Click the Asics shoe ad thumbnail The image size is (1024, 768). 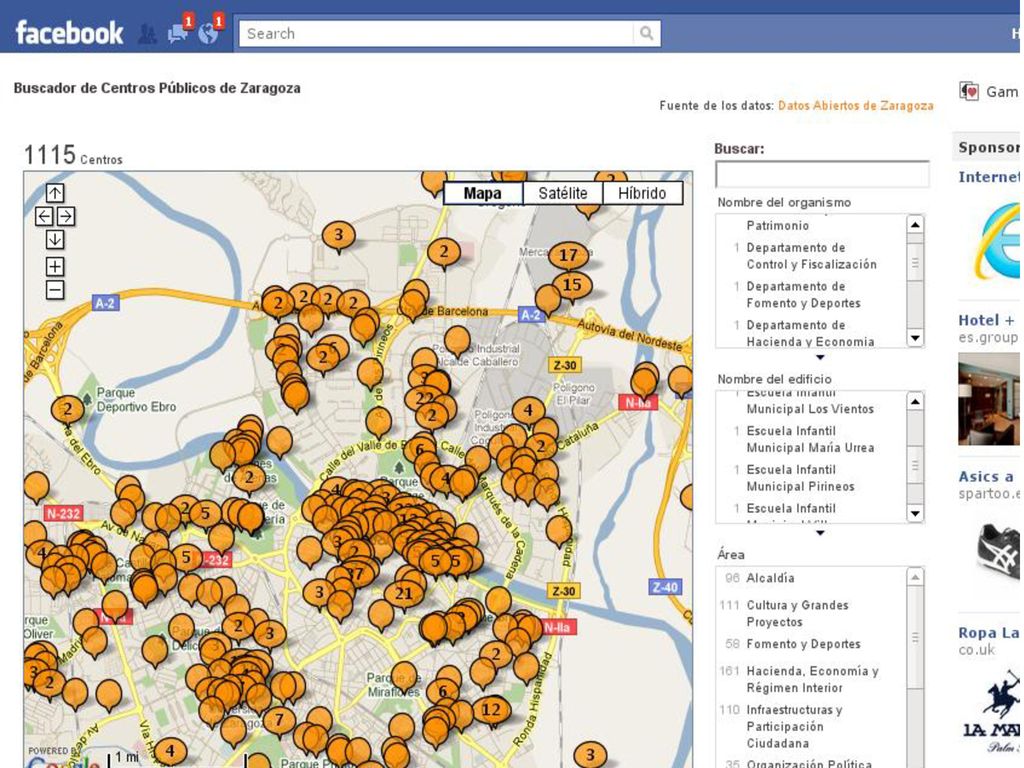[x=999, y=551]
